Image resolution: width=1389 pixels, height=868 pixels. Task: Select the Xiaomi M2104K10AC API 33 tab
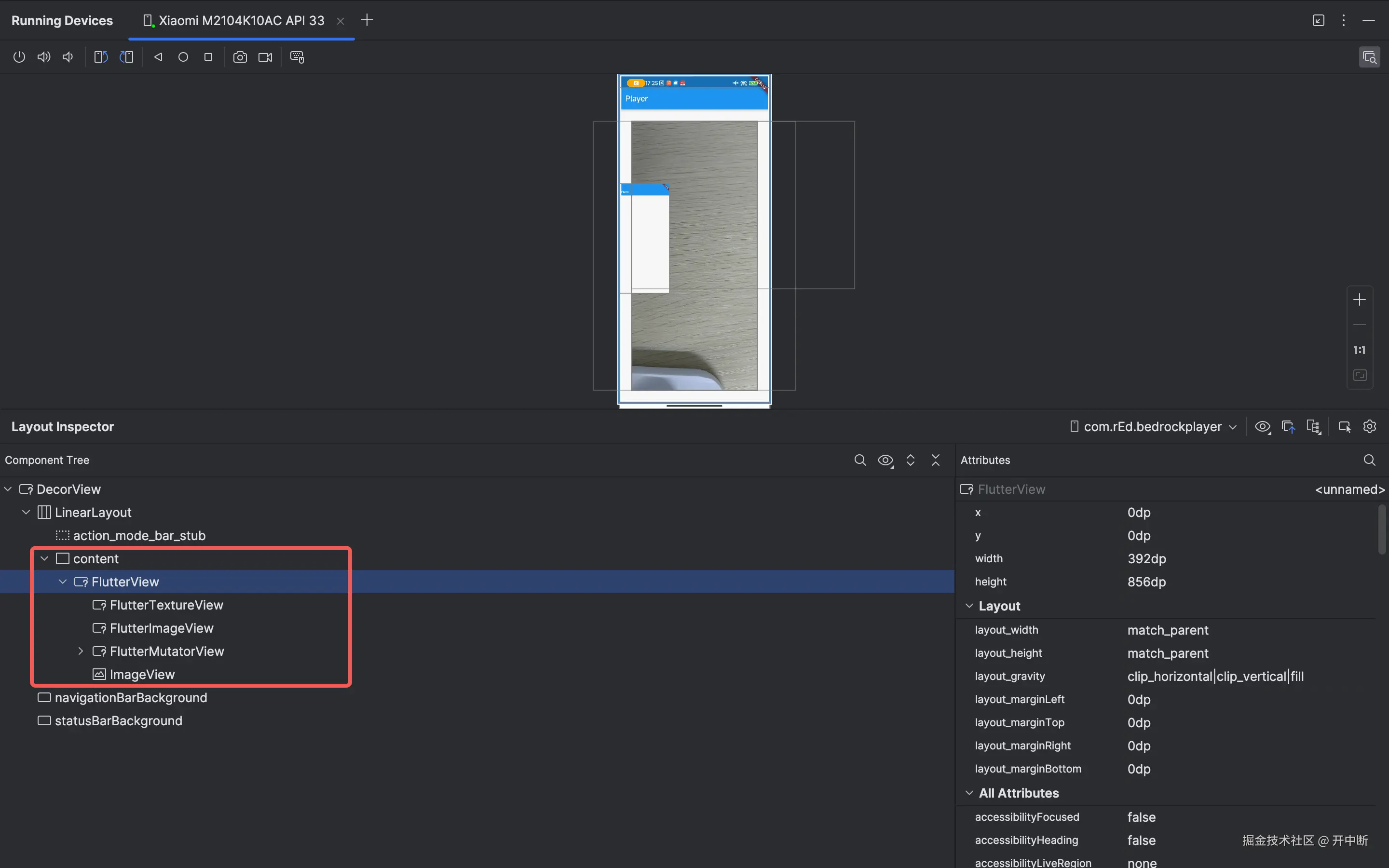[x=241, y=21]
